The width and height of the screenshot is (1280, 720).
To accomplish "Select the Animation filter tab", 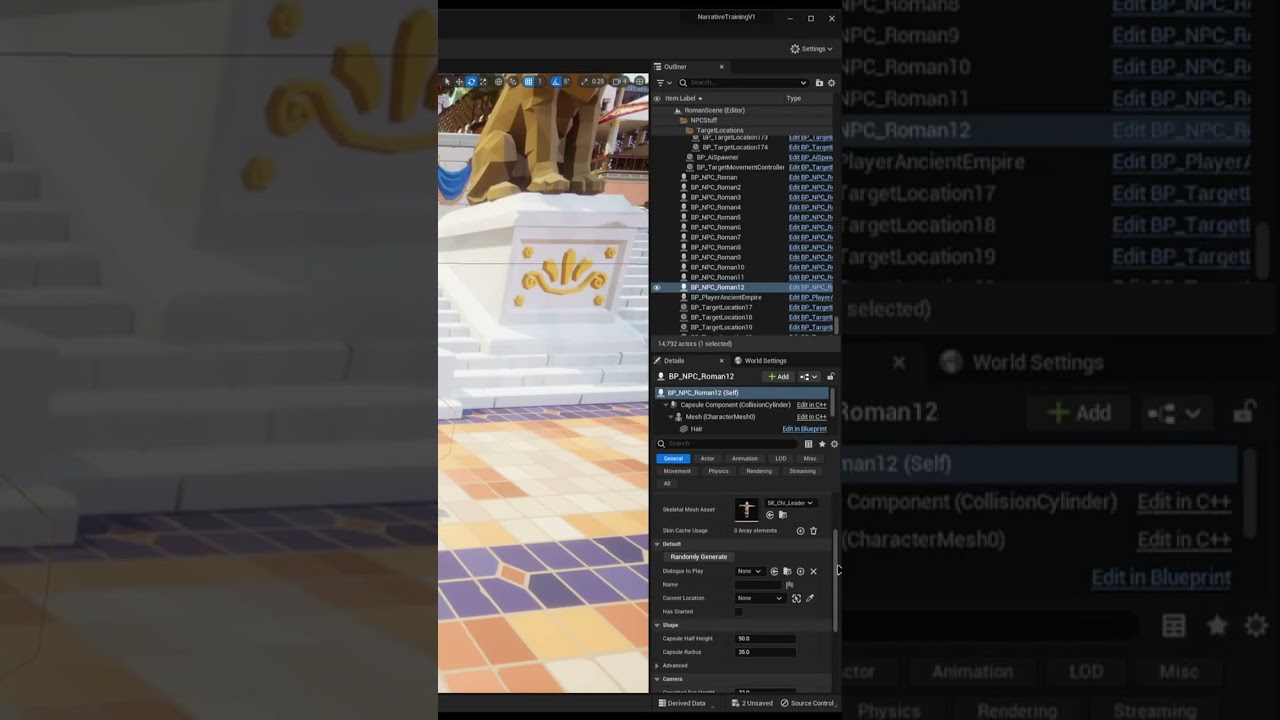I will pyautogui.click(x=745, y=458).
